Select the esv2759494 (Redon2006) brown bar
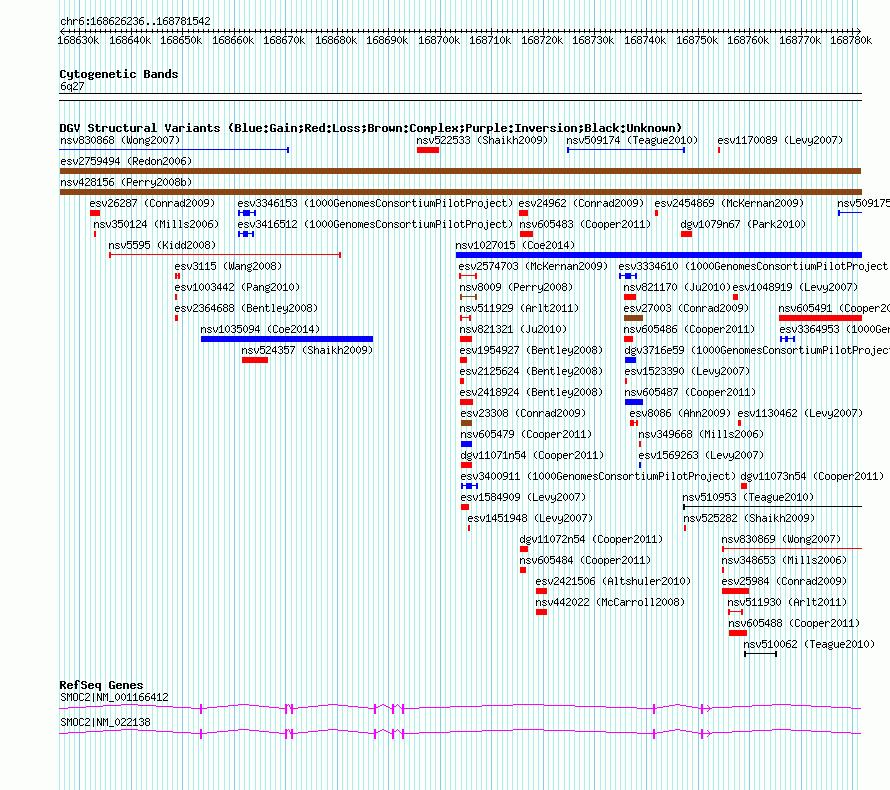 pyautogui.click(x=460, y=171)
